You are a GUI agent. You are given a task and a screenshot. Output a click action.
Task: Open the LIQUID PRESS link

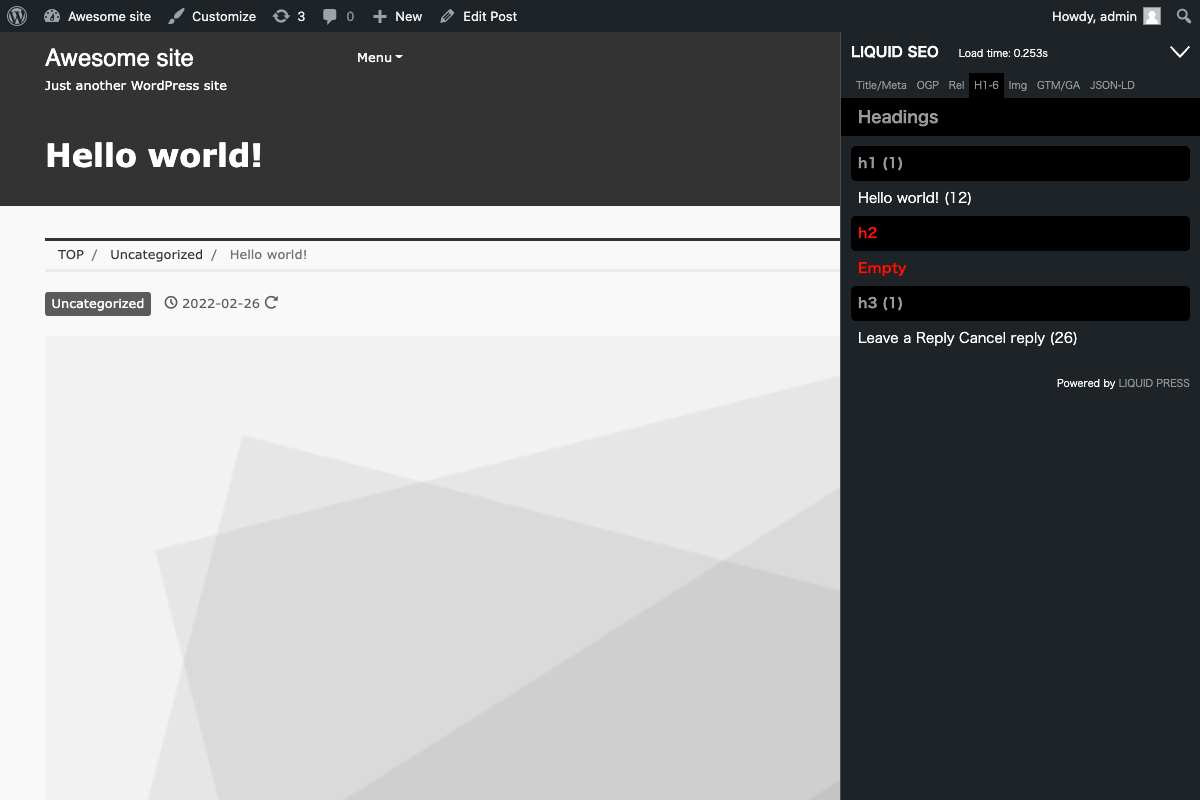(x=1154, y=383)
